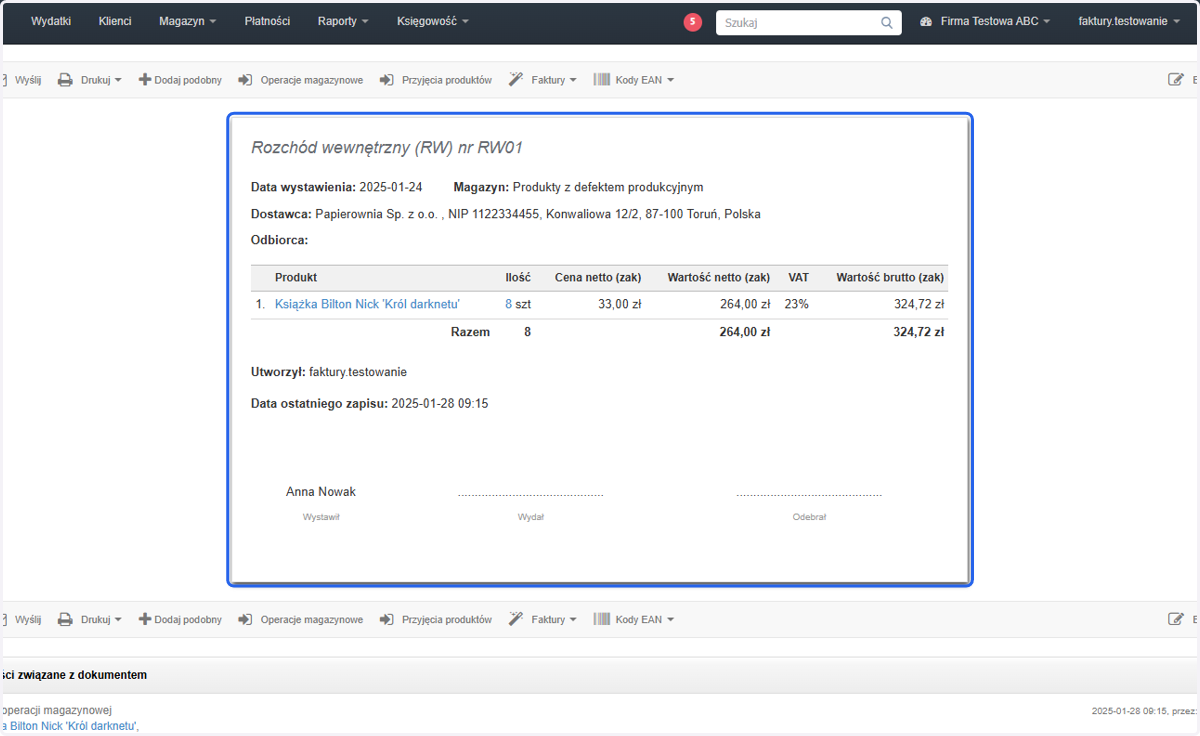Click 324,72 zł in the Razem row
1200x736 pixels.
point(919,332)
